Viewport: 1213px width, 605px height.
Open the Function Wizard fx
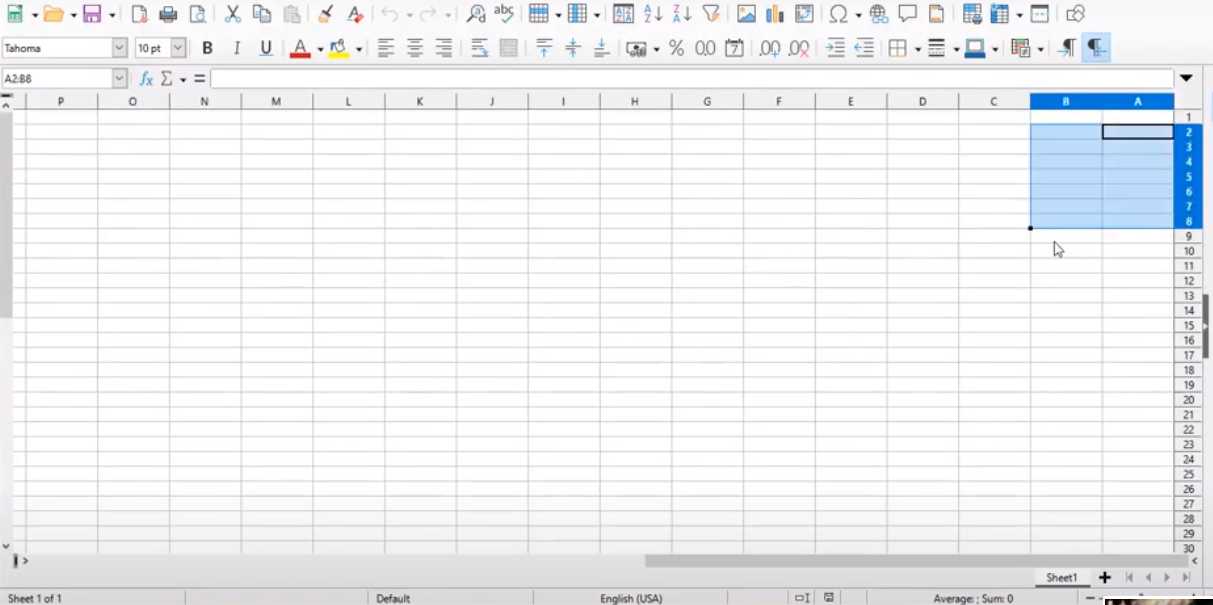coord(146,78)
